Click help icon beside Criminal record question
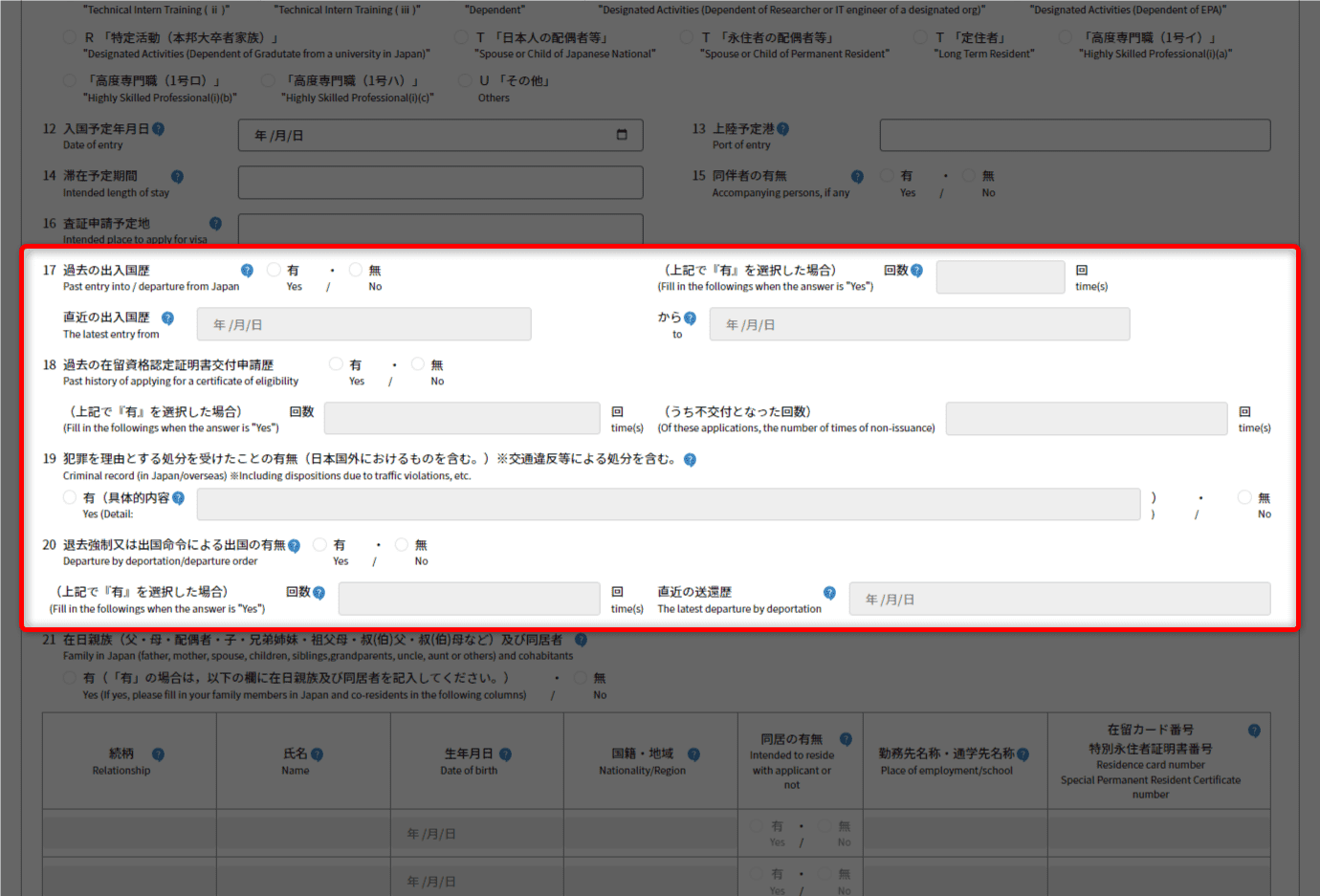The image size is (1320, 896). (690, 460)
